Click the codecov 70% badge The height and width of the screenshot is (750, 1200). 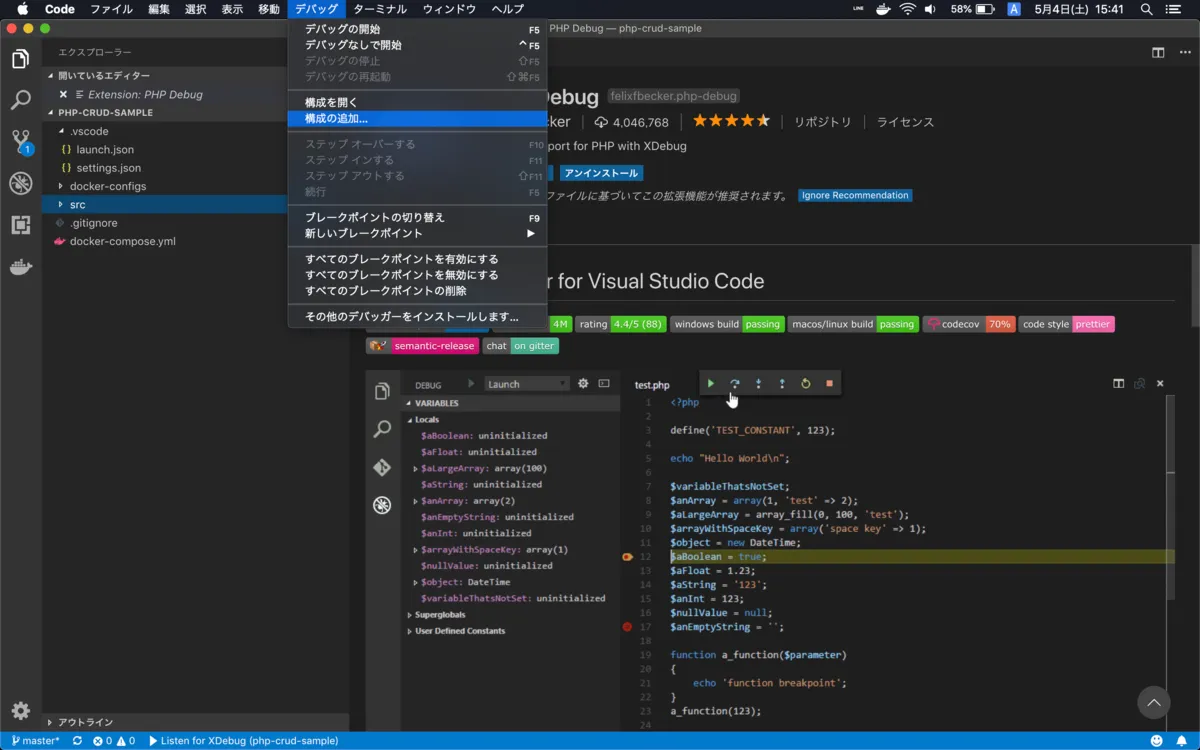coord(969,324)
